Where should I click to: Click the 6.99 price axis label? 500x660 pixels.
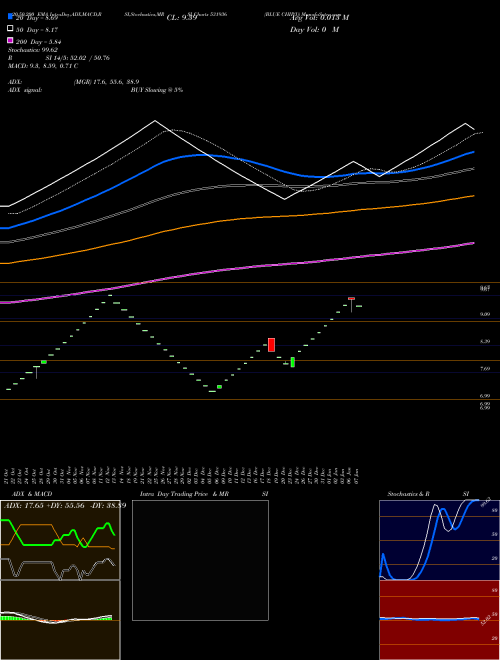pyautogui.click(x=485, y=396)
